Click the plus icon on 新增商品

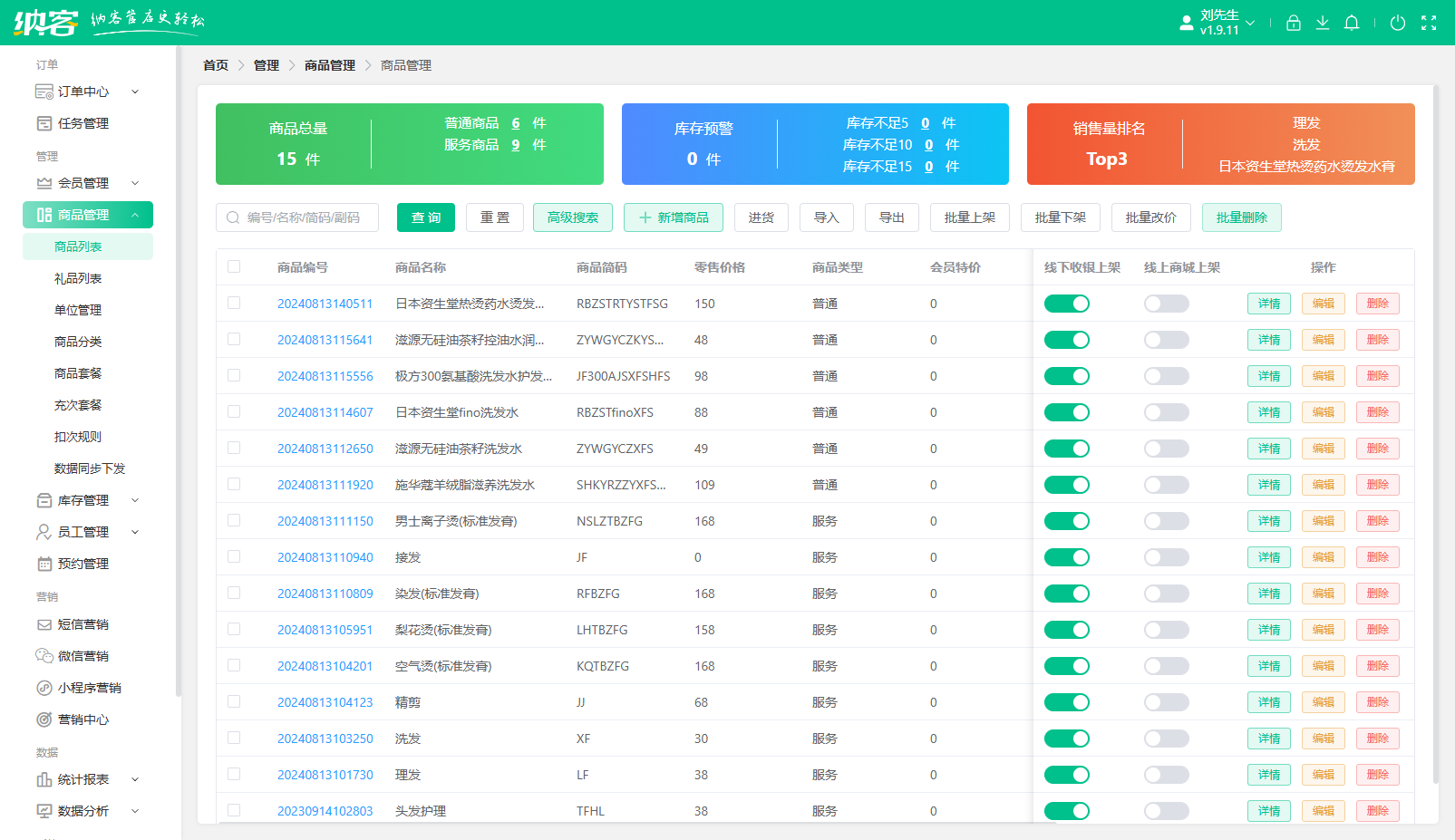pos(645,217)
